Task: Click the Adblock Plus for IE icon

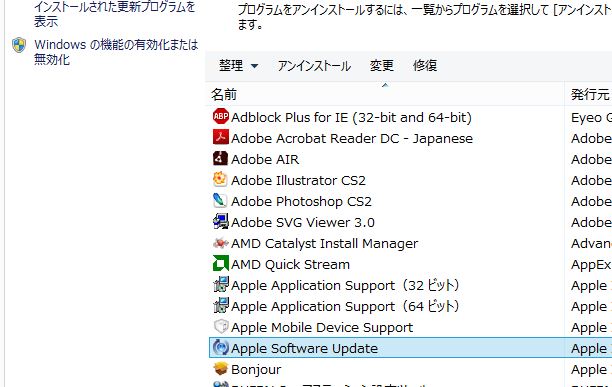Action: 221,117
